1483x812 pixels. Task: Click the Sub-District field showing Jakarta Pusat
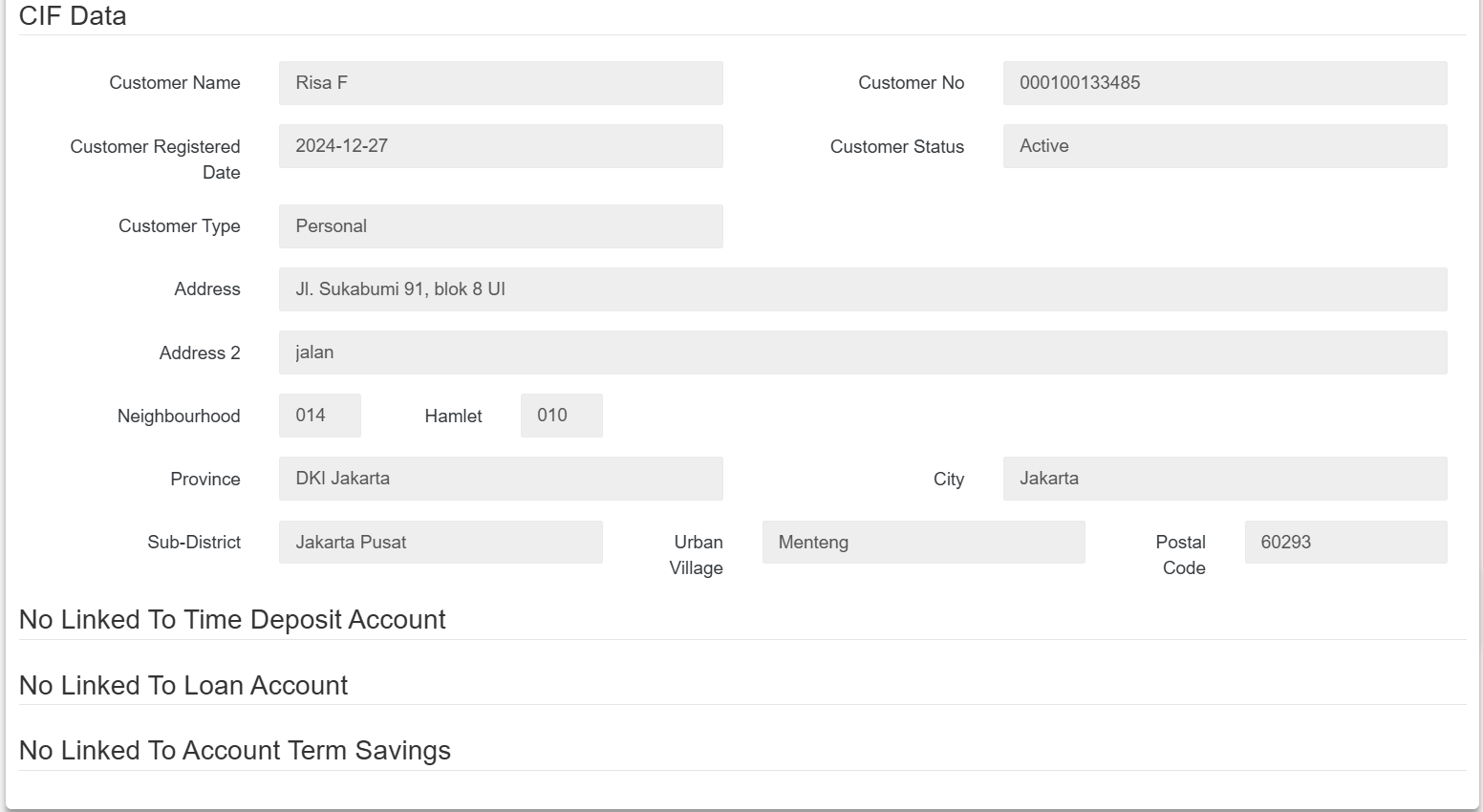click(440, 542)
